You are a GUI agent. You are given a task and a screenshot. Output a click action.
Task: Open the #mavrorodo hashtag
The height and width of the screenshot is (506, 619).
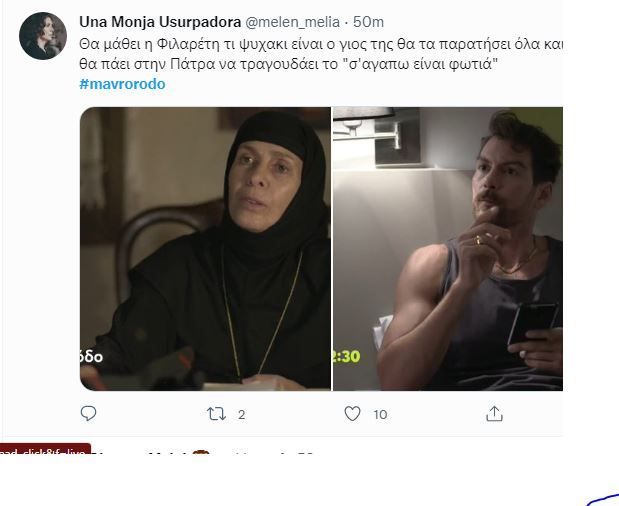(122, 84)
